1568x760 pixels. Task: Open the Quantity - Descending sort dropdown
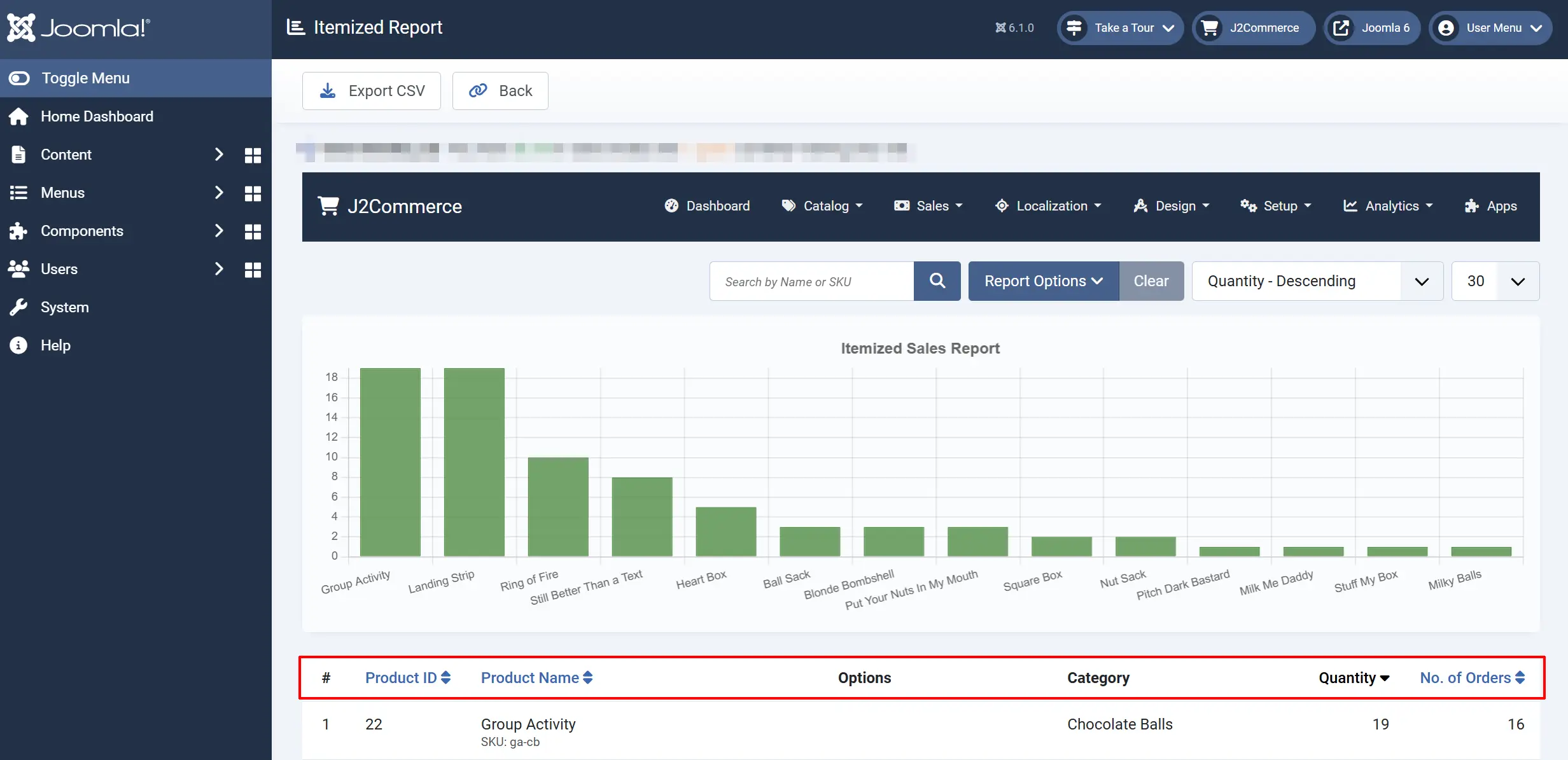[1317, 281]
